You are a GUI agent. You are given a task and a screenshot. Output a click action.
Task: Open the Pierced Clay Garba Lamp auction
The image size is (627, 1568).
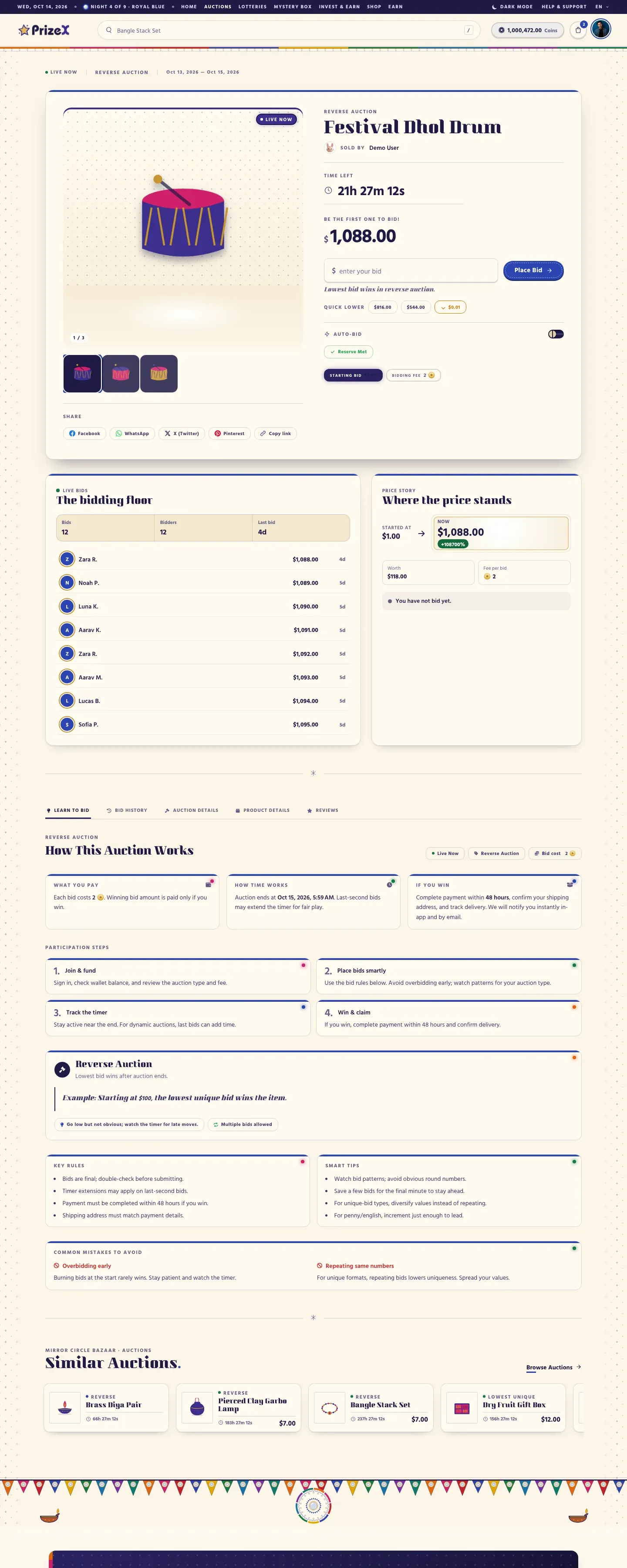(x=239, y=1407)
